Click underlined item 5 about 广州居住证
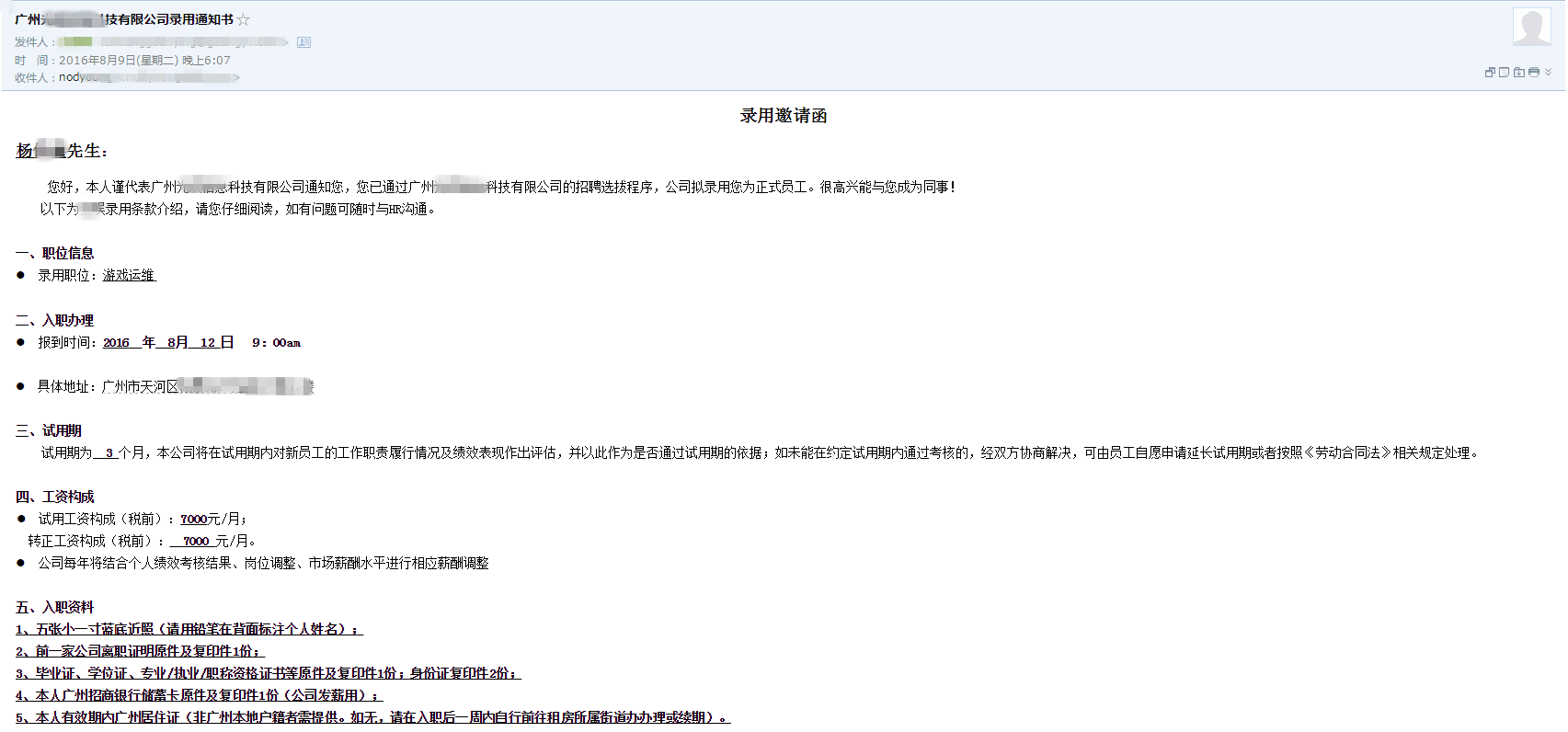1568x732 pixels. (x=372, y=717)
